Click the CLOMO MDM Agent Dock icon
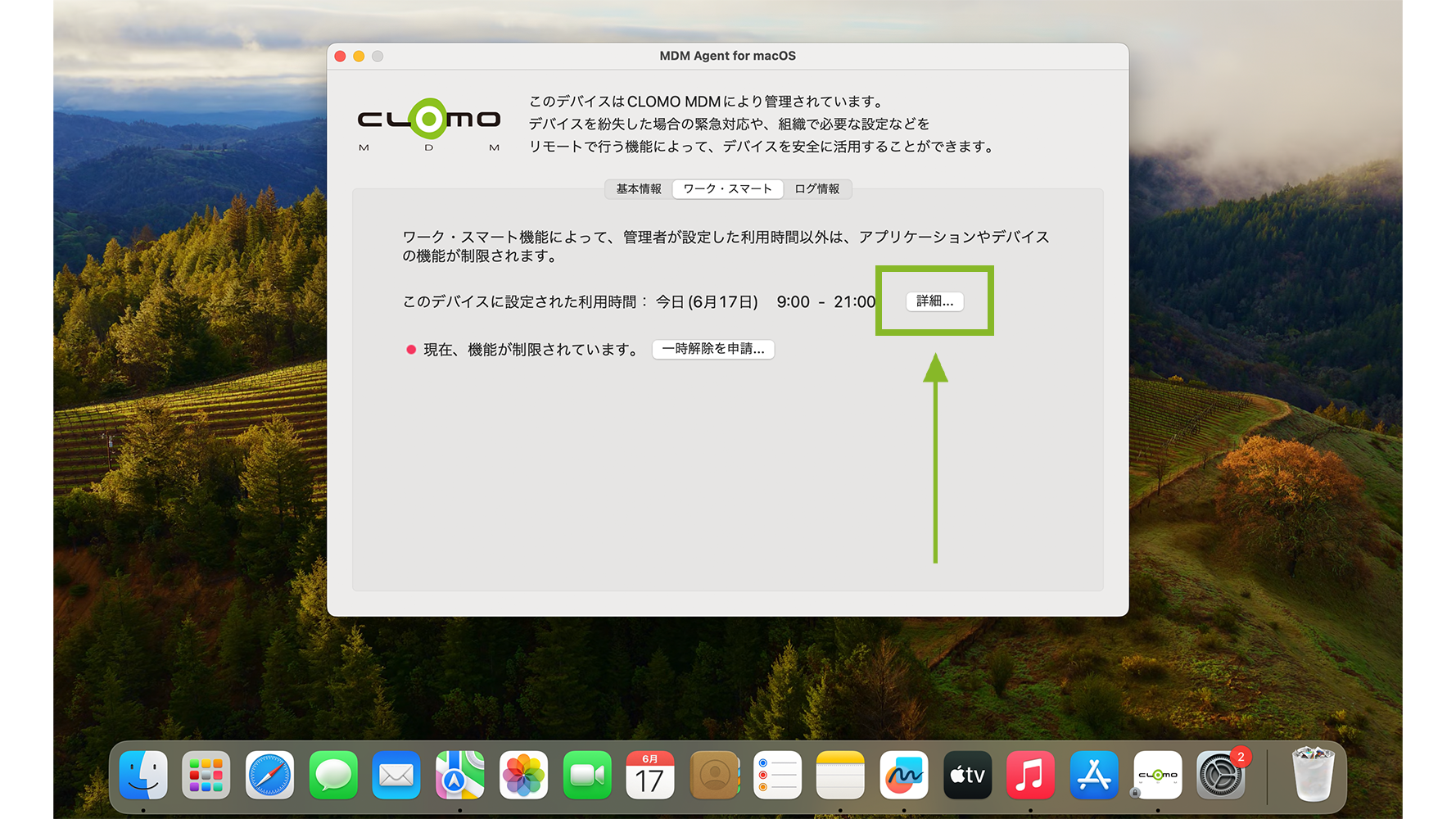Viewport: 1456px width, 819px height. (1157, 775)
